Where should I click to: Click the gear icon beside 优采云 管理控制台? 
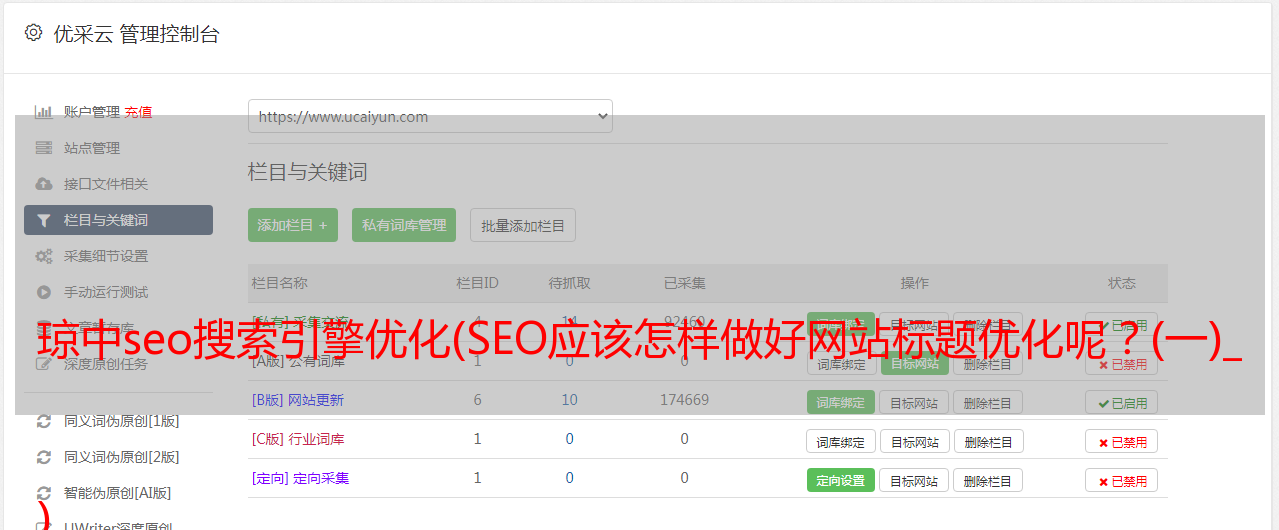(x=33, y=33)
